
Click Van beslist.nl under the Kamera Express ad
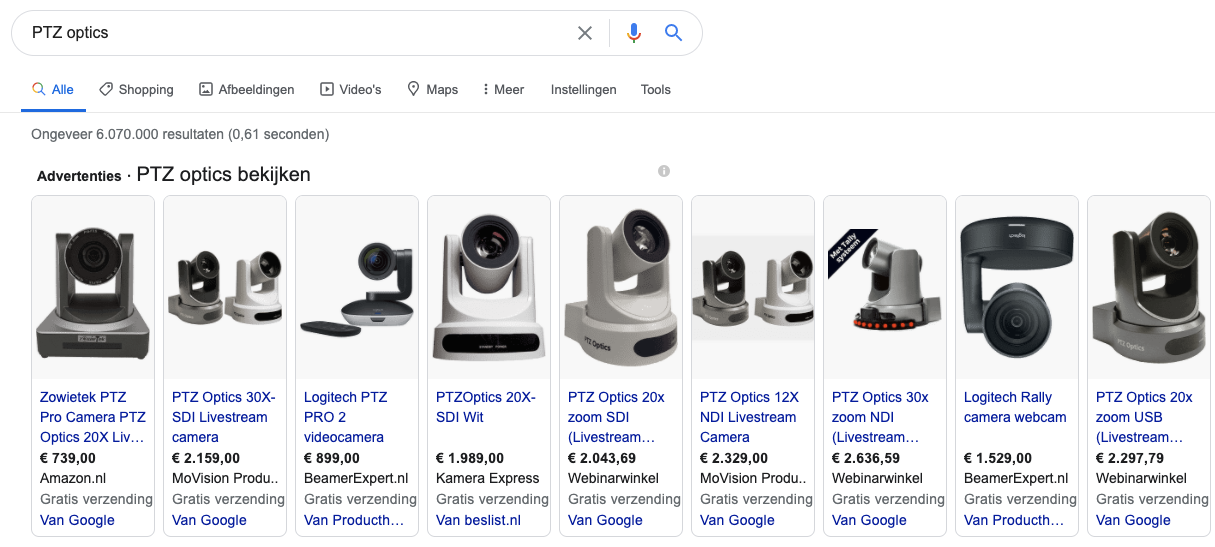point(478,520)
